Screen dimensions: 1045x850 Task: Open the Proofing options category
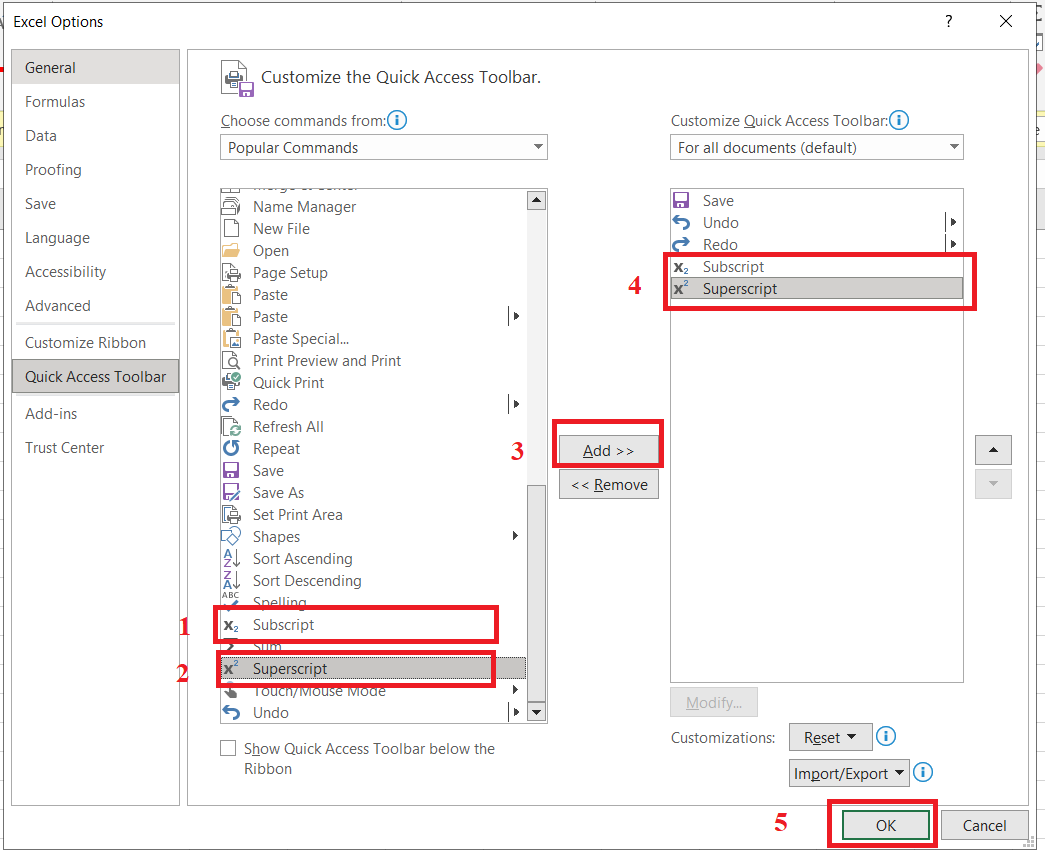pos(95,169)
